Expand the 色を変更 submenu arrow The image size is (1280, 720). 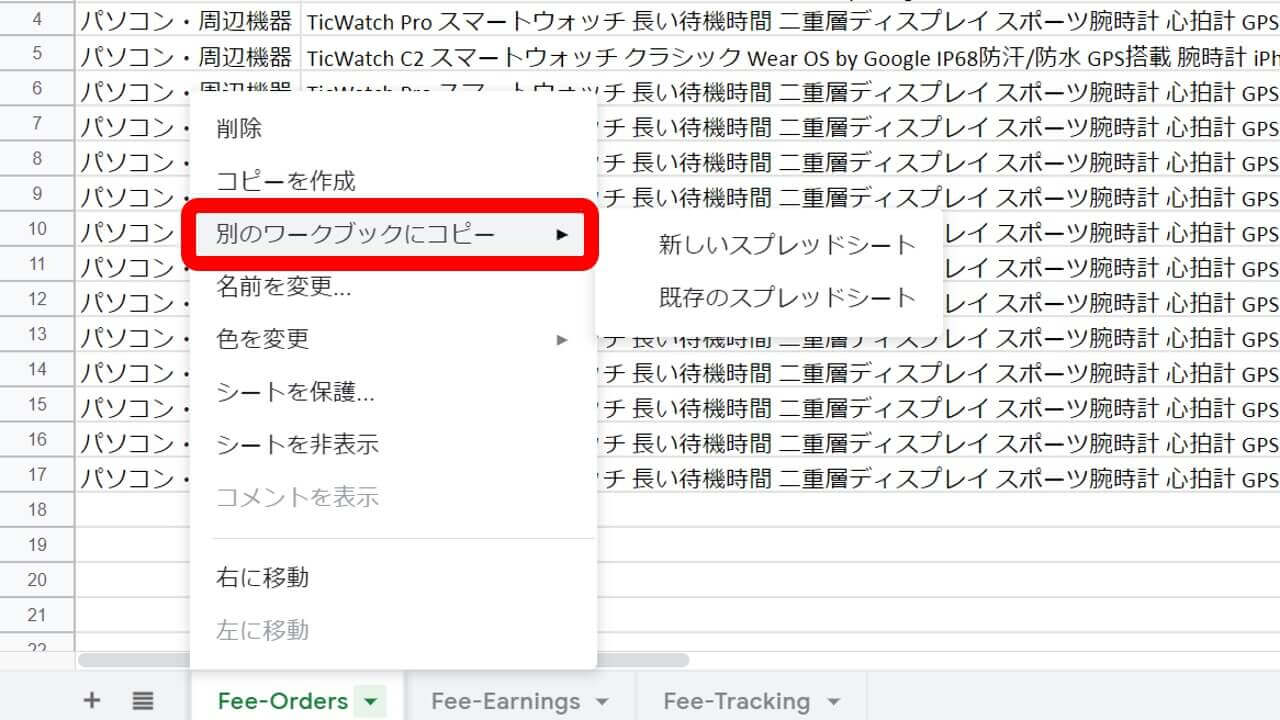point(562,340)
